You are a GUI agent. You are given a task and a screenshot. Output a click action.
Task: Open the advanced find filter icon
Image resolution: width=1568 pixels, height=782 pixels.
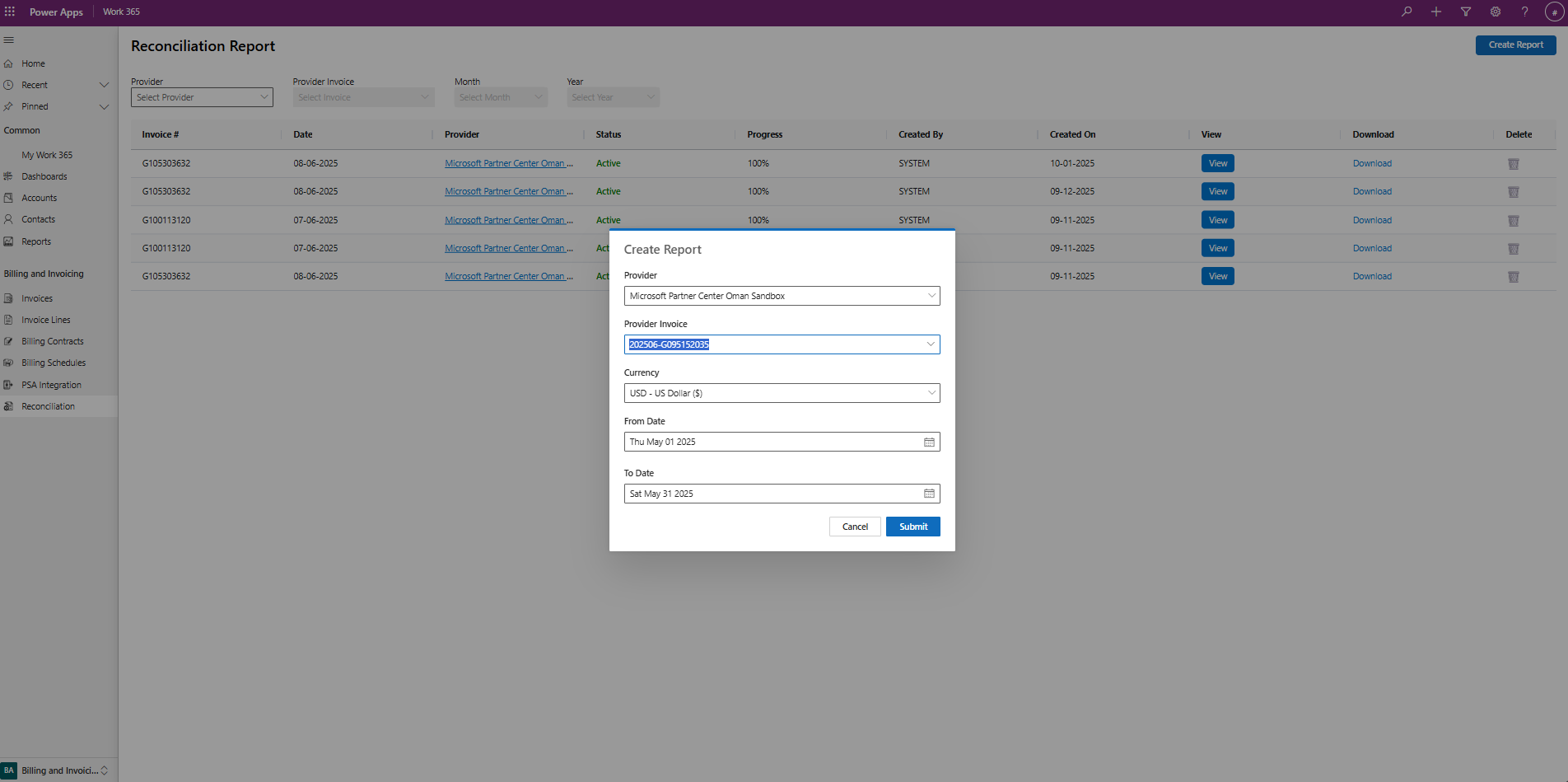click(x=1466, y=12)
